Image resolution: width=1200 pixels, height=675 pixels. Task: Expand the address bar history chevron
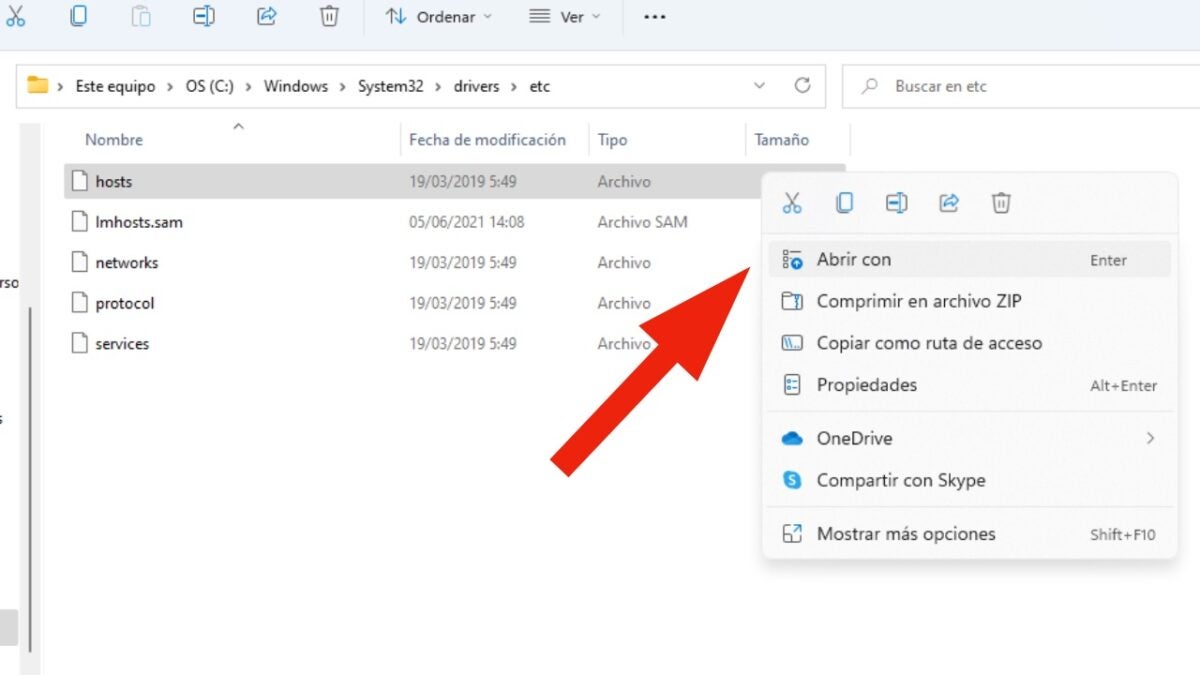click(760, 86)
